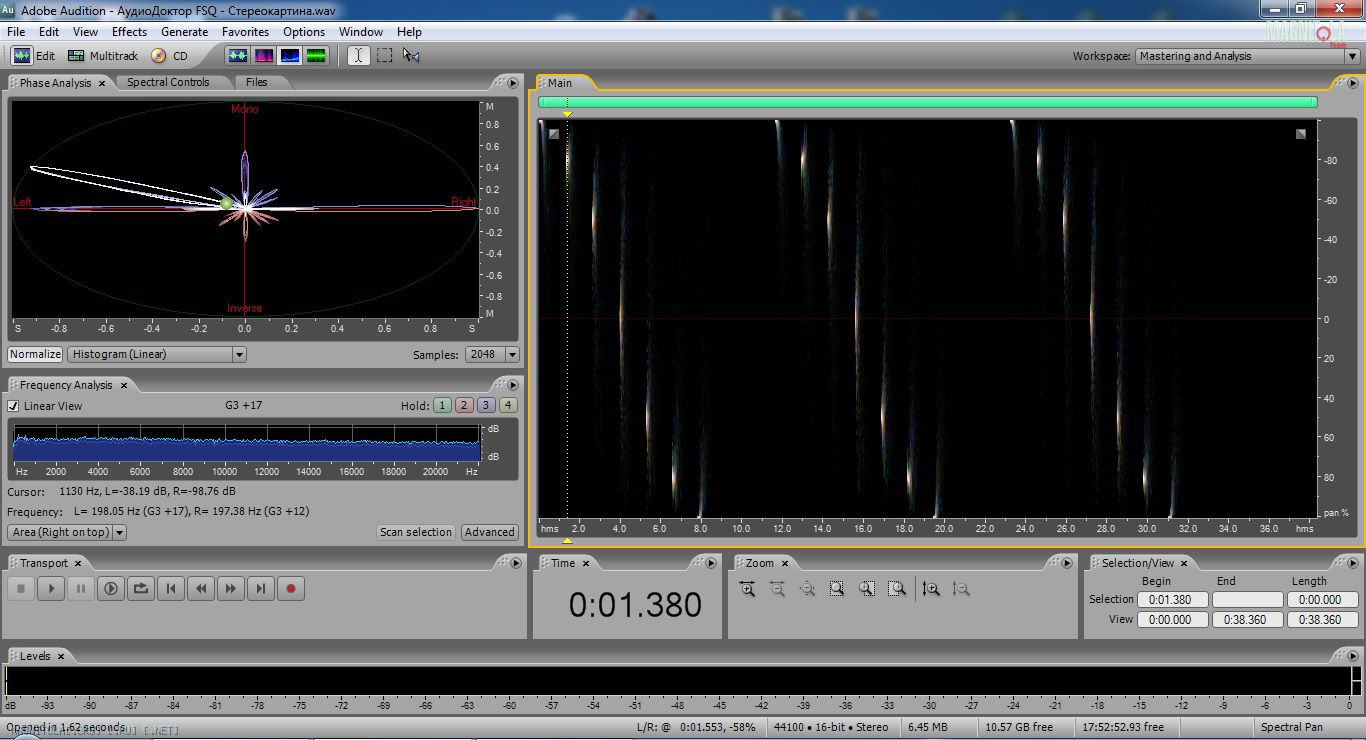Open Phase Analysis panel options menu
Screen dimensions: 1366x740
[512, 83]
